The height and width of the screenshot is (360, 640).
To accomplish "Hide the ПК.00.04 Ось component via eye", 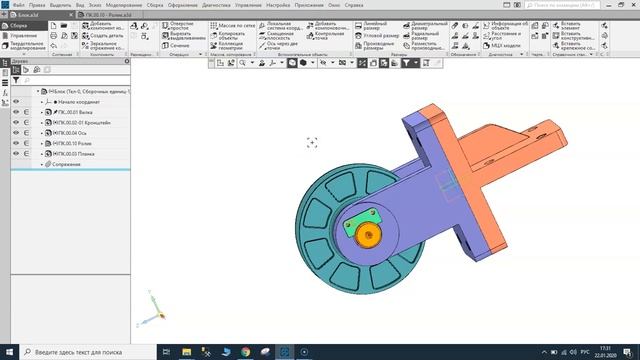I will click(x=16, y=133).
